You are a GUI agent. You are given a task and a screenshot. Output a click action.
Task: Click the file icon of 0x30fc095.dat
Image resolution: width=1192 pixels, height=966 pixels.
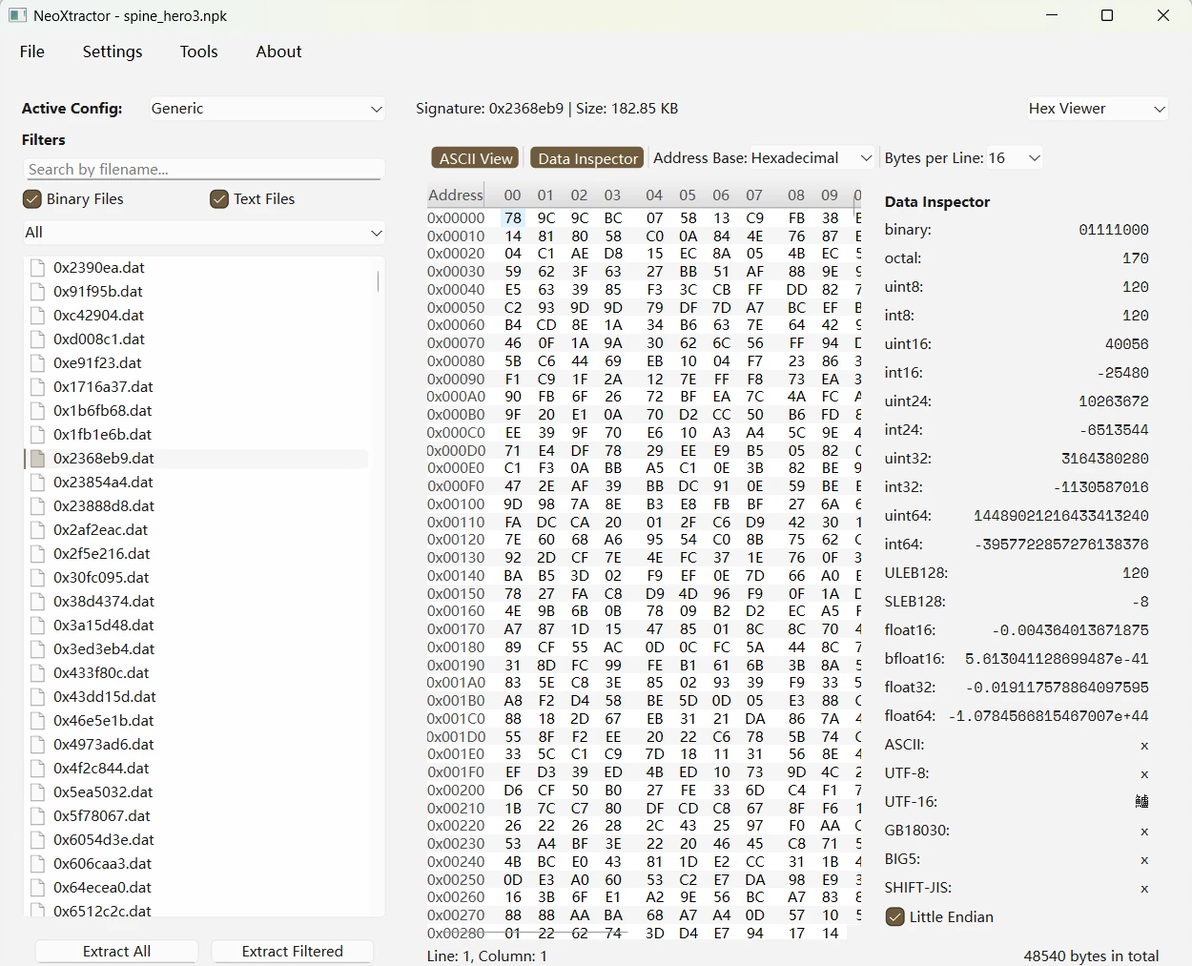[37, 578]
